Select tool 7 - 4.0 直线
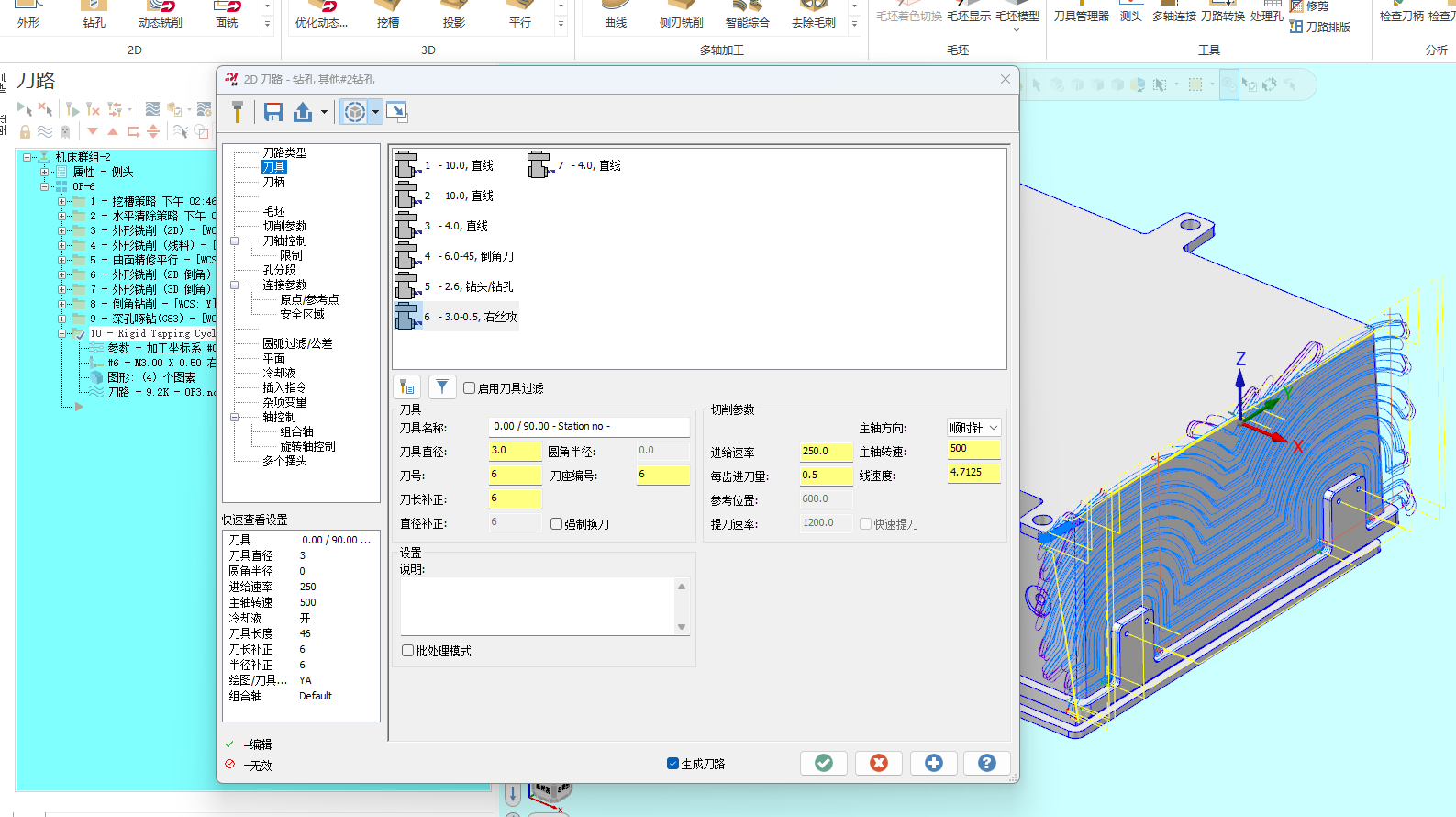1456x817 pixels. (575, 165)
